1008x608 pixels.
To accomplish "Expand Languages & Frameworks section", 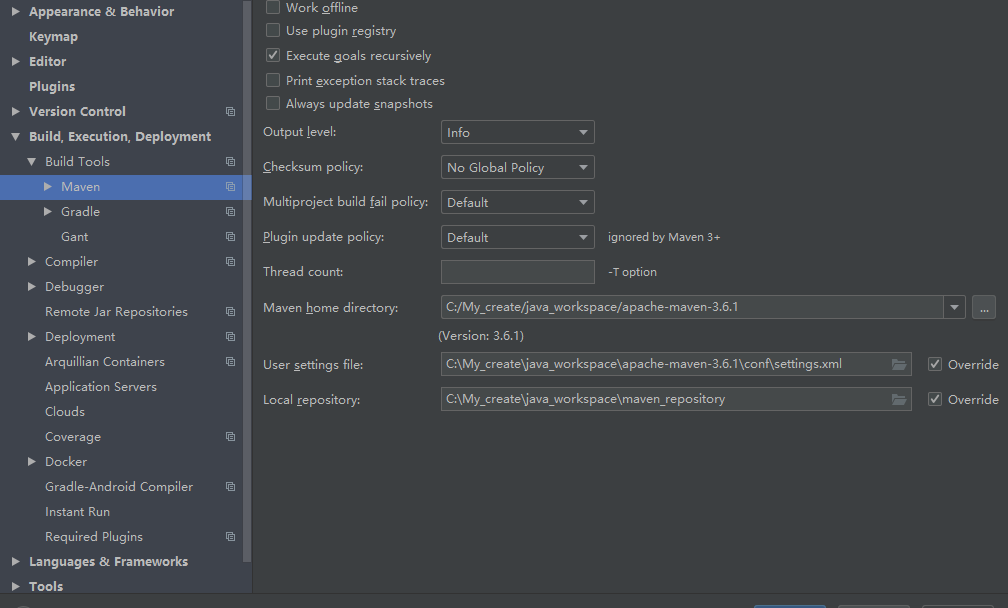I will [x=15, y=562].
